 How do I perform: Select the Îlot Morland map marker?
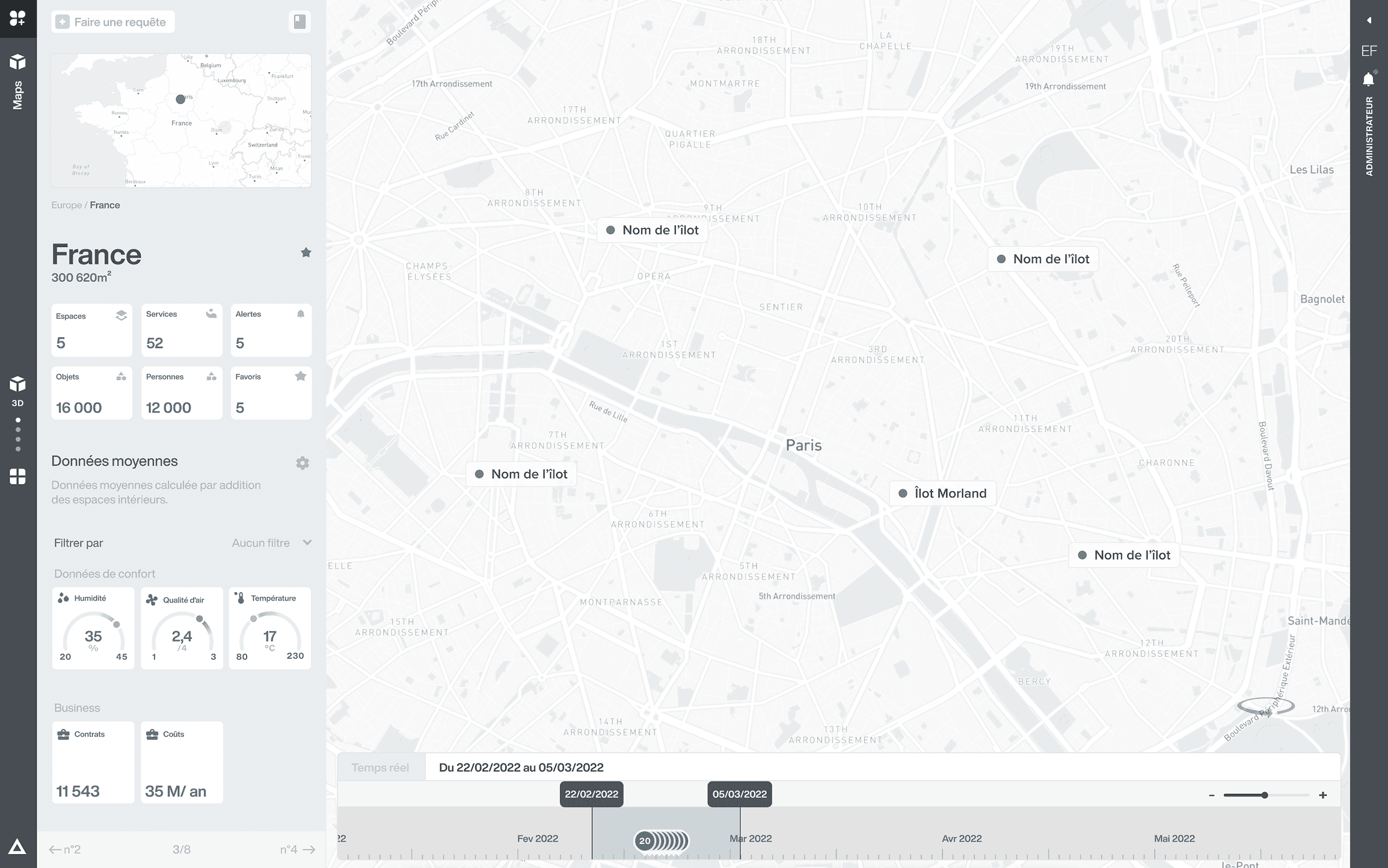pos(942,494)
